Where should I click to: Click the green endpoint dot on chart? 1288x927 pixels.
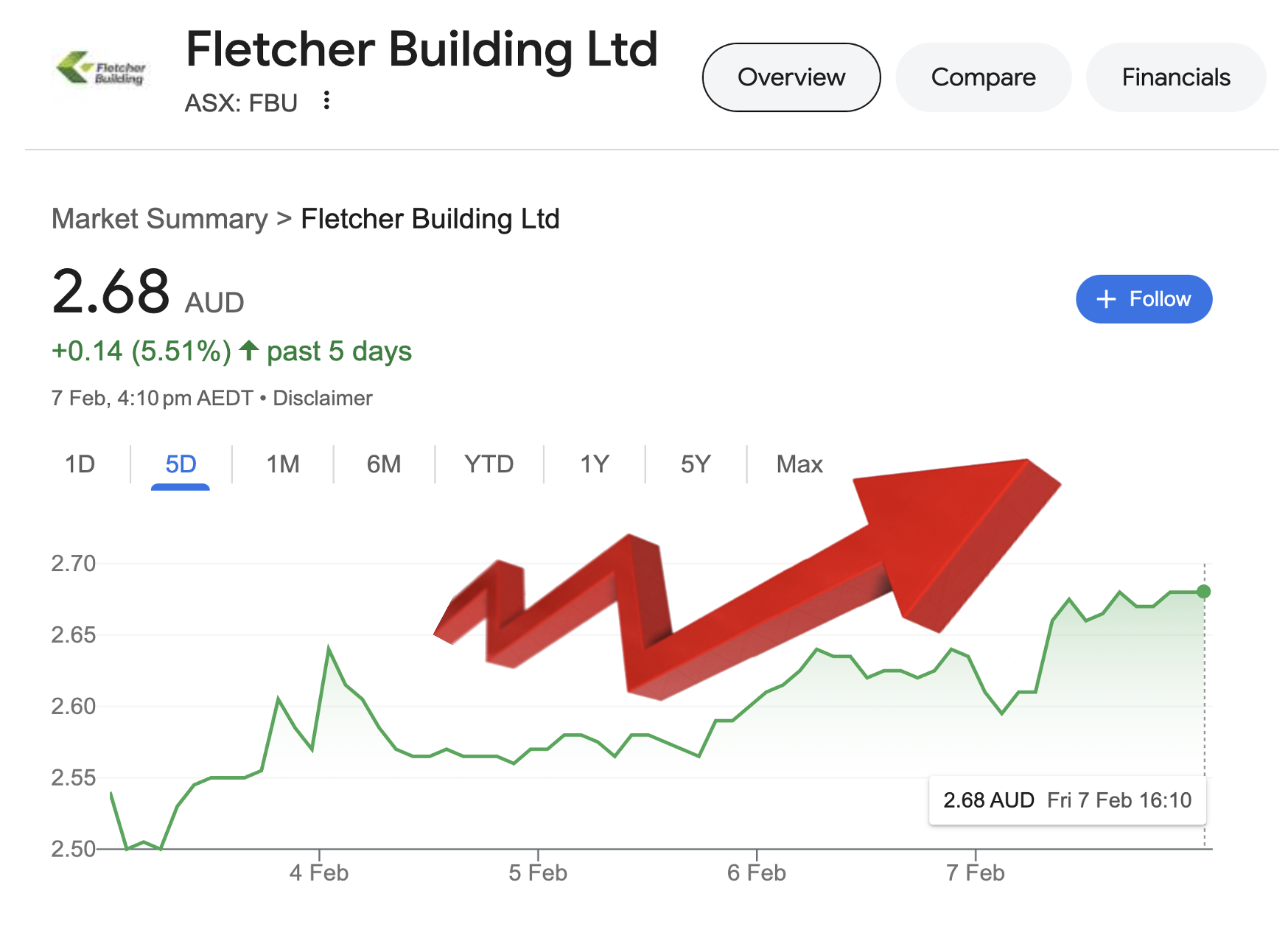tap(1204, 592)
